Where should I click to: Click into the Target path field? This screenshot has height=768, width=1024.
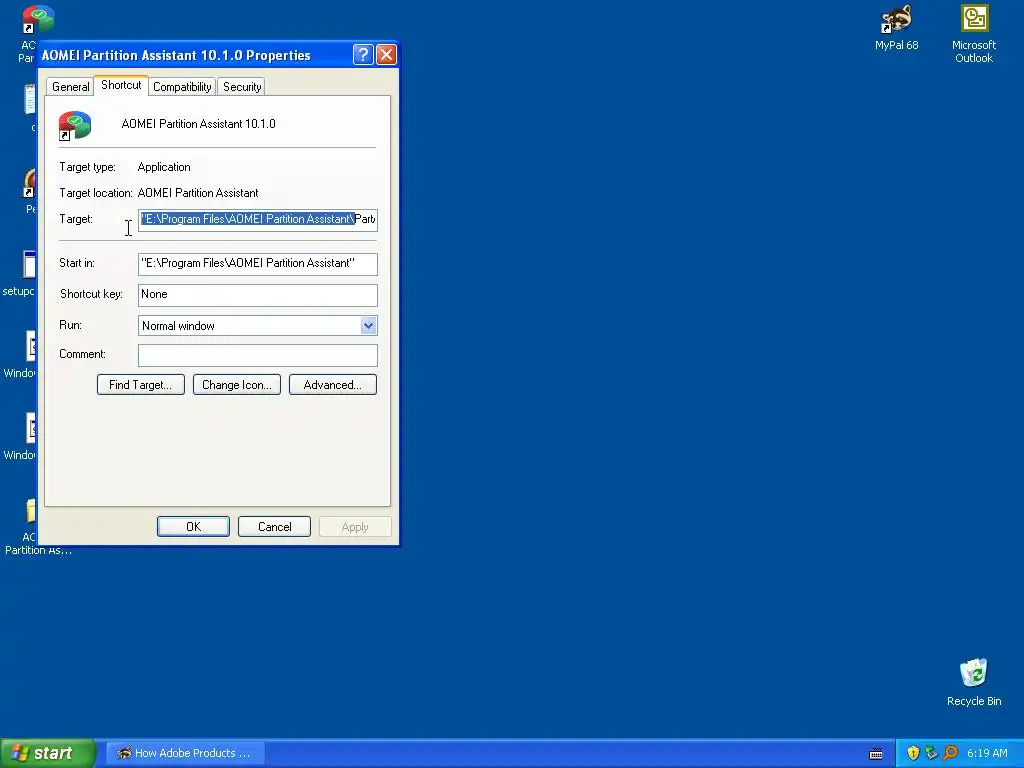[257, 219]
